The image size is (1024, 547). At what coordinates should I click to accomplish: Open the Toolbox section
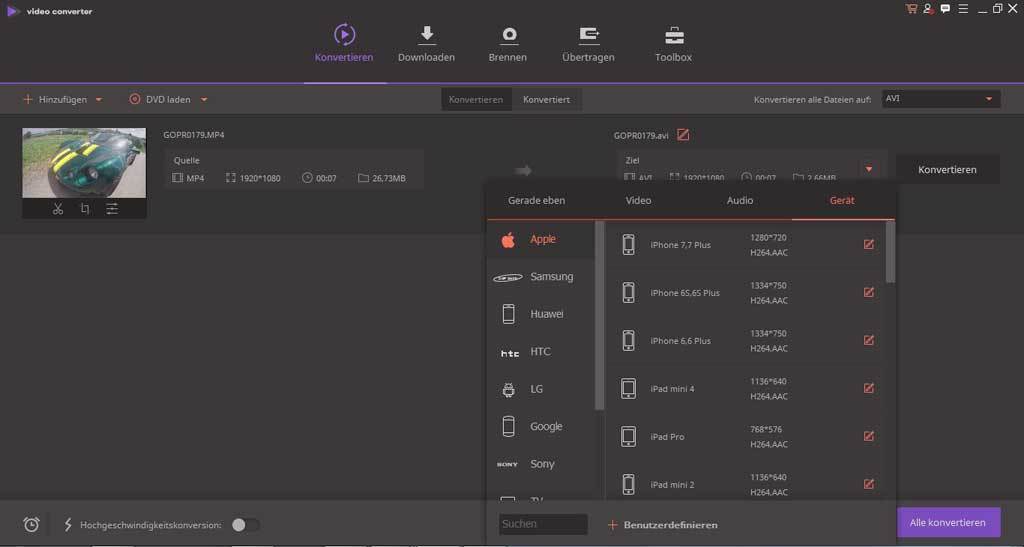click(674, 44)
